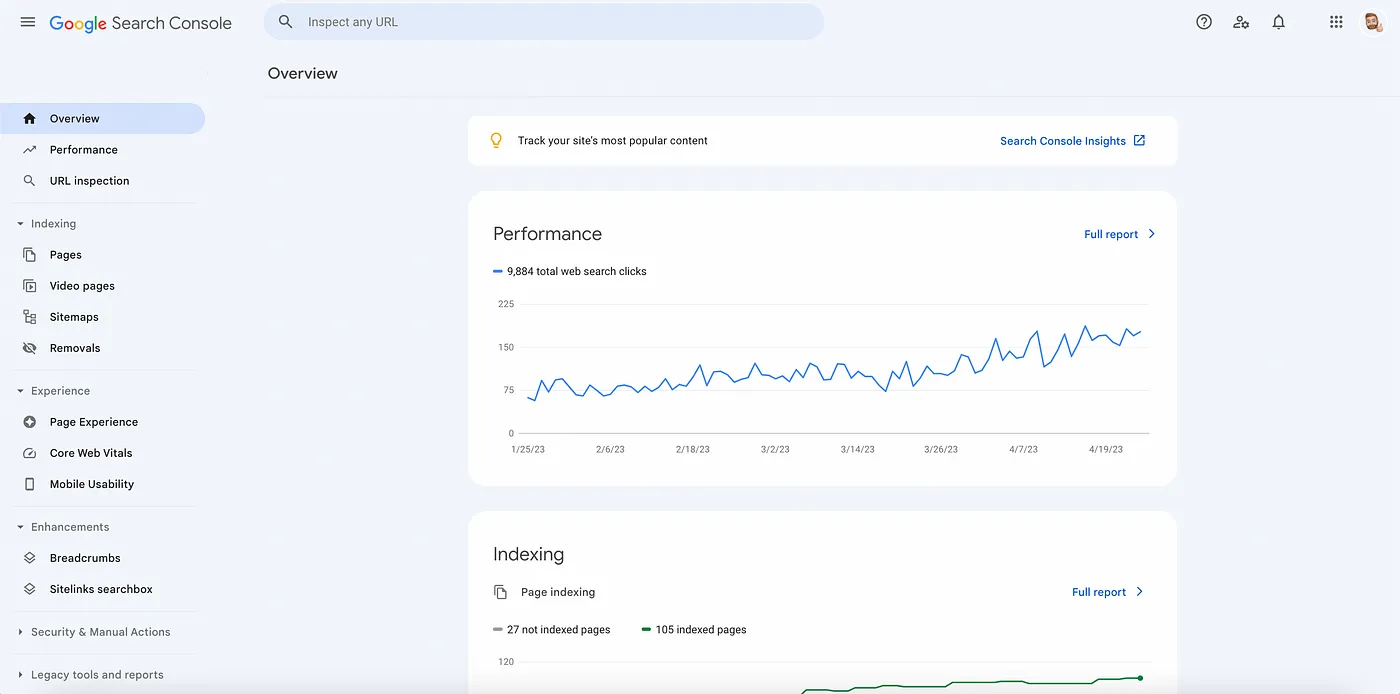Open the notifications bell

1278,21
